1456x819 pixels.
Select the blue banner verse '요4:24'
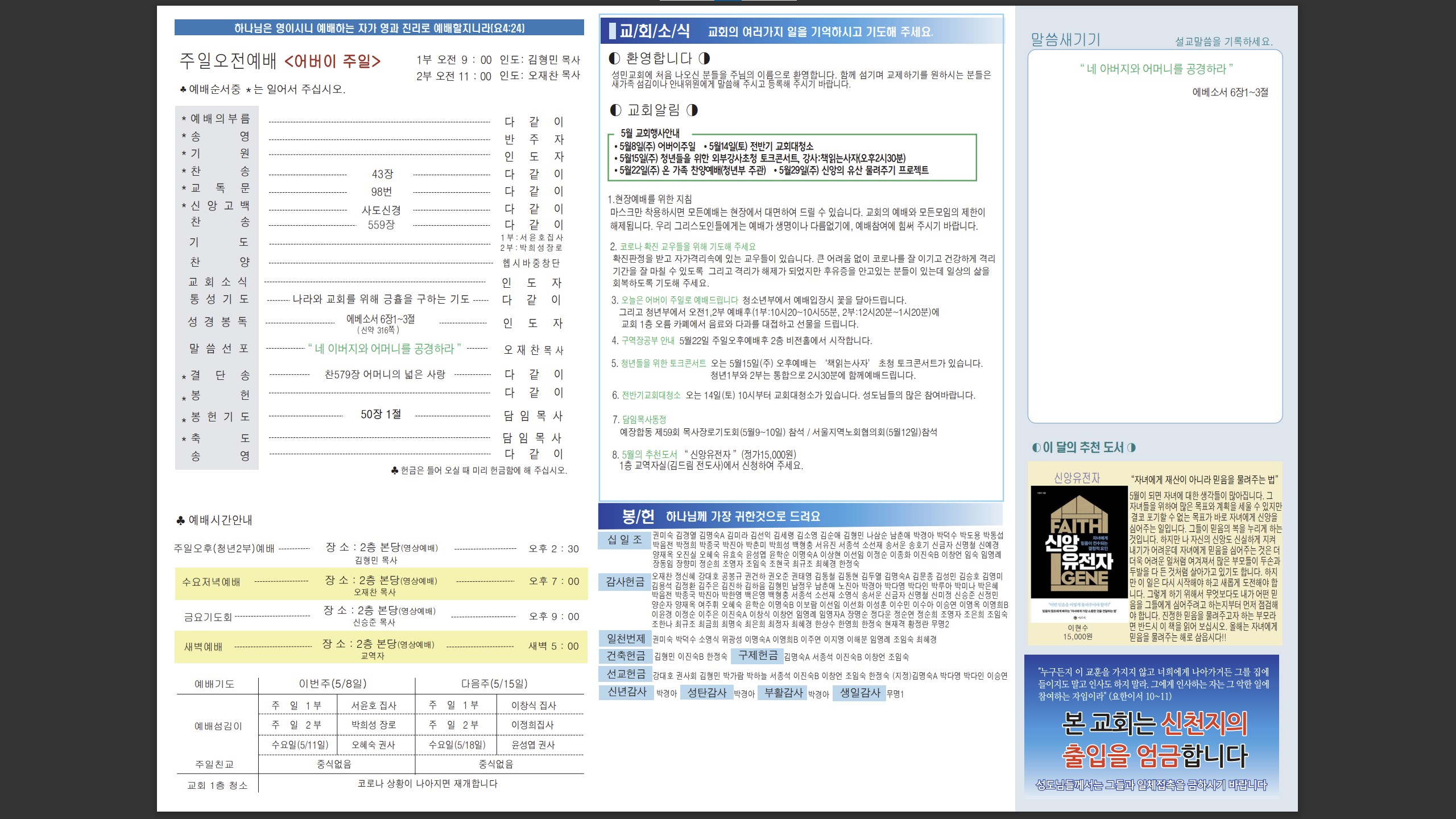tap(506, 28)
